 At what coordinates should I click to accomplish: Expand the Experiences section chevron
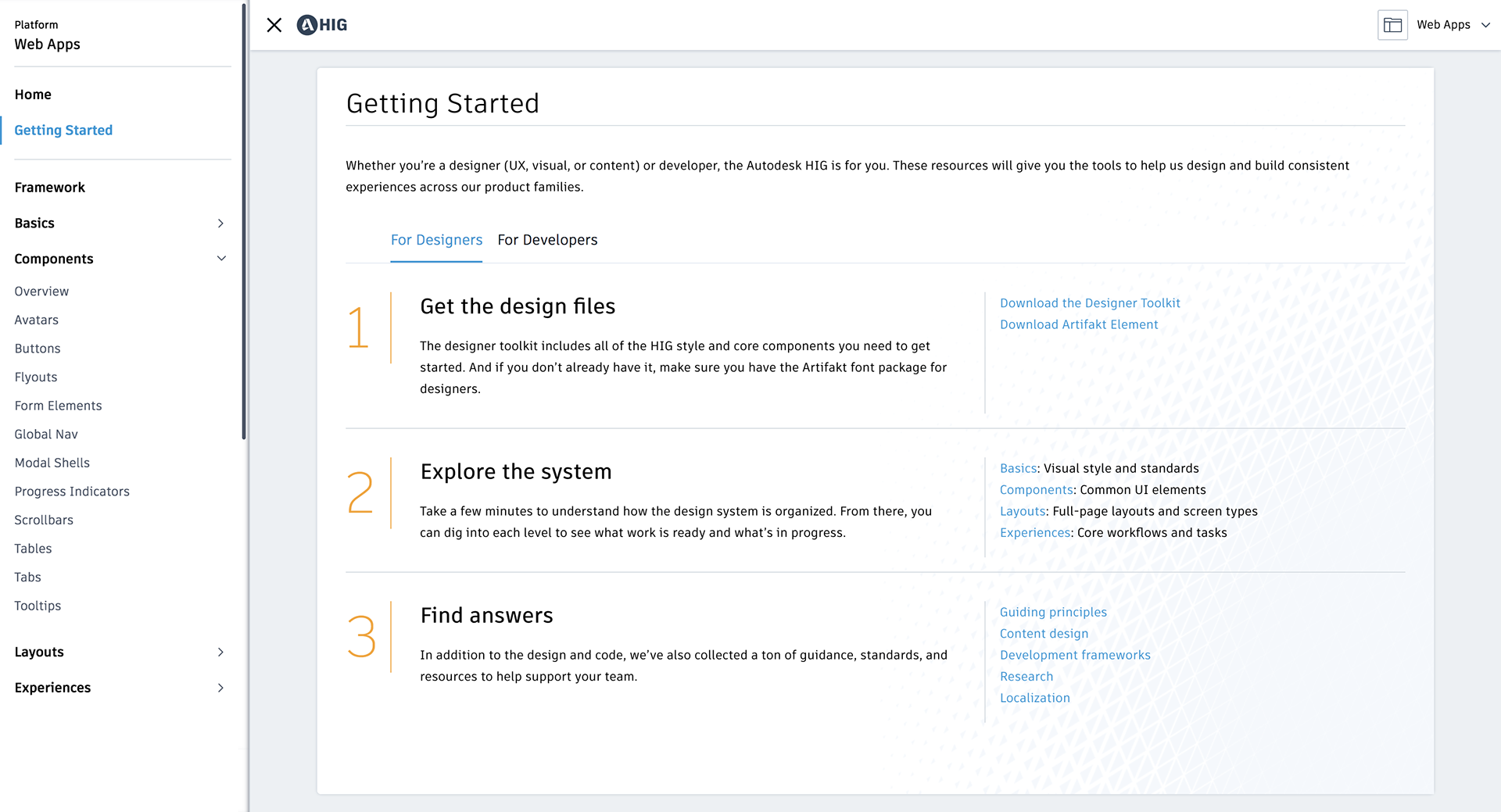point(220,688)
